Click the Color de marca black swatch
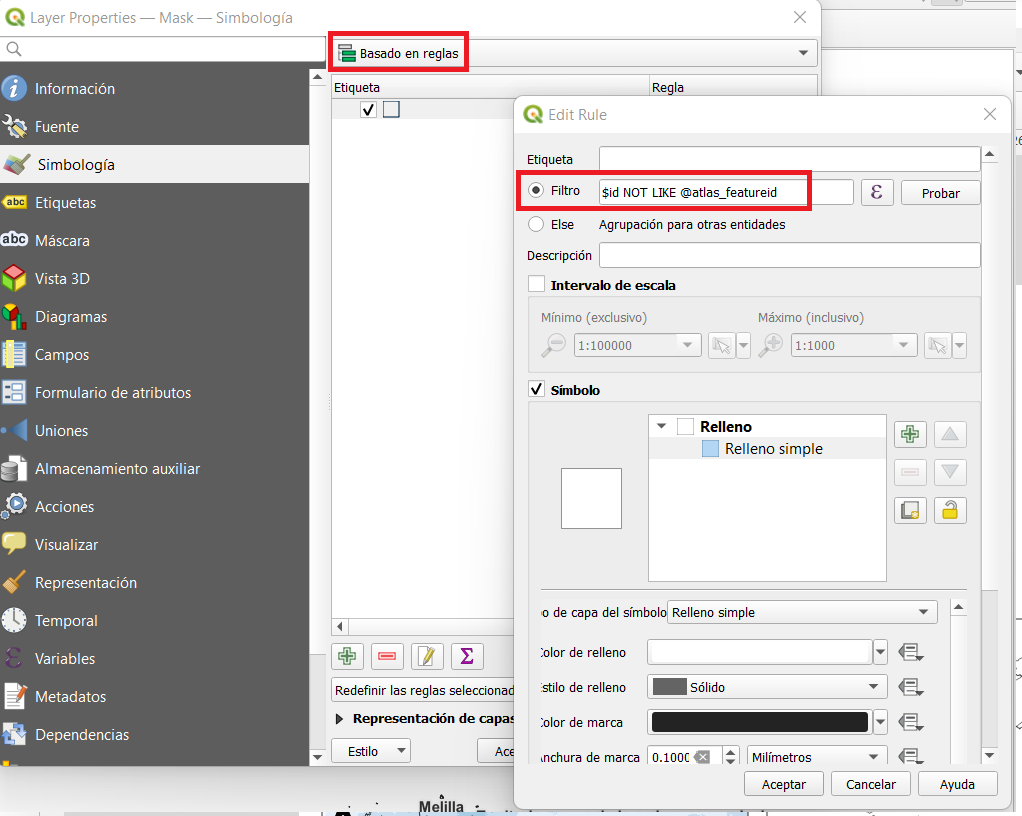Viewport: 1022px width, 816px height. click(x=759, y=722)
